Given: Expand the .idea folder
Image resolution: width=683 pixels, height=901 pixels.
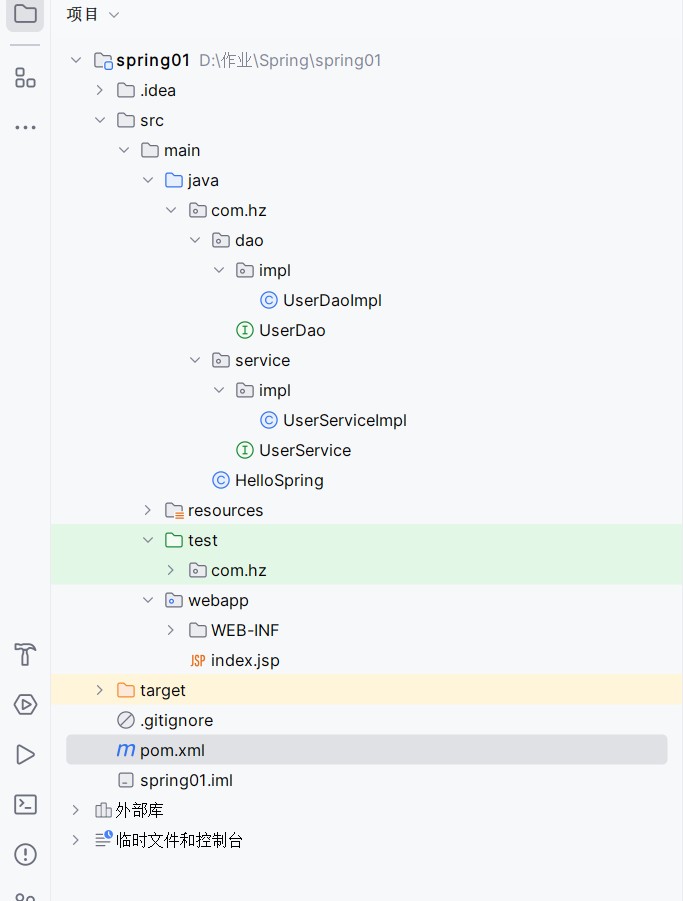Looking at the screenshot, I should (99, 90).
